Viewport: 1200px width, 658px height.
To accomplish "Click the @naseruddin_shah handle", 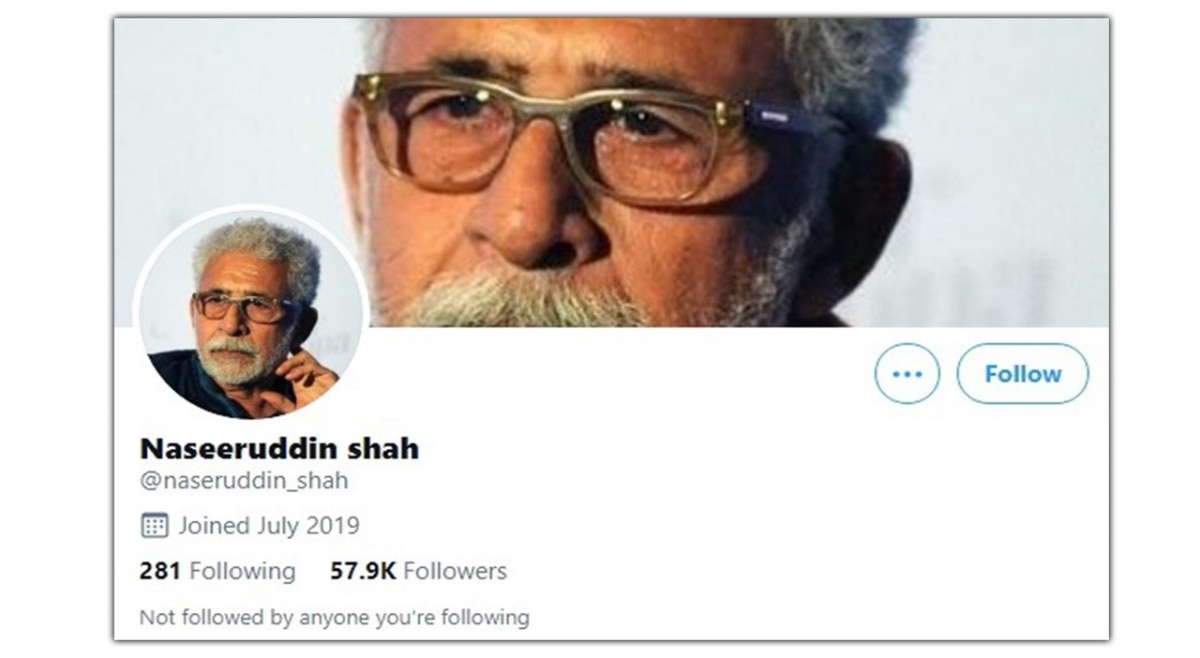I will (x=244, y=480).
